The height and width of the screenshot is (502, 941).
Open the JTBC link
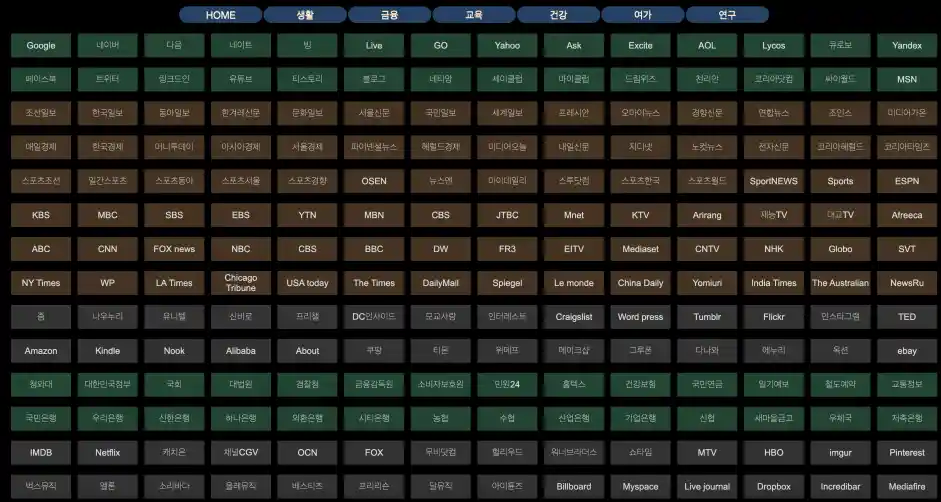pyautogui.click(x=507, y=215)
